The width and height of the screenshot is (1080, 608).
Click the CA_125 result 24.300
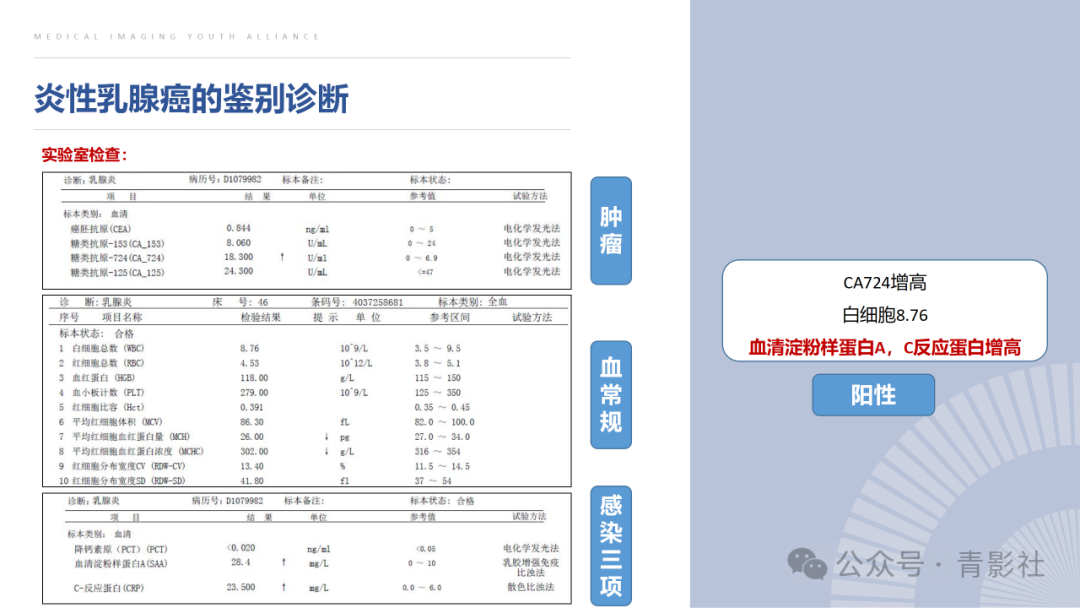tap(239, 271)
